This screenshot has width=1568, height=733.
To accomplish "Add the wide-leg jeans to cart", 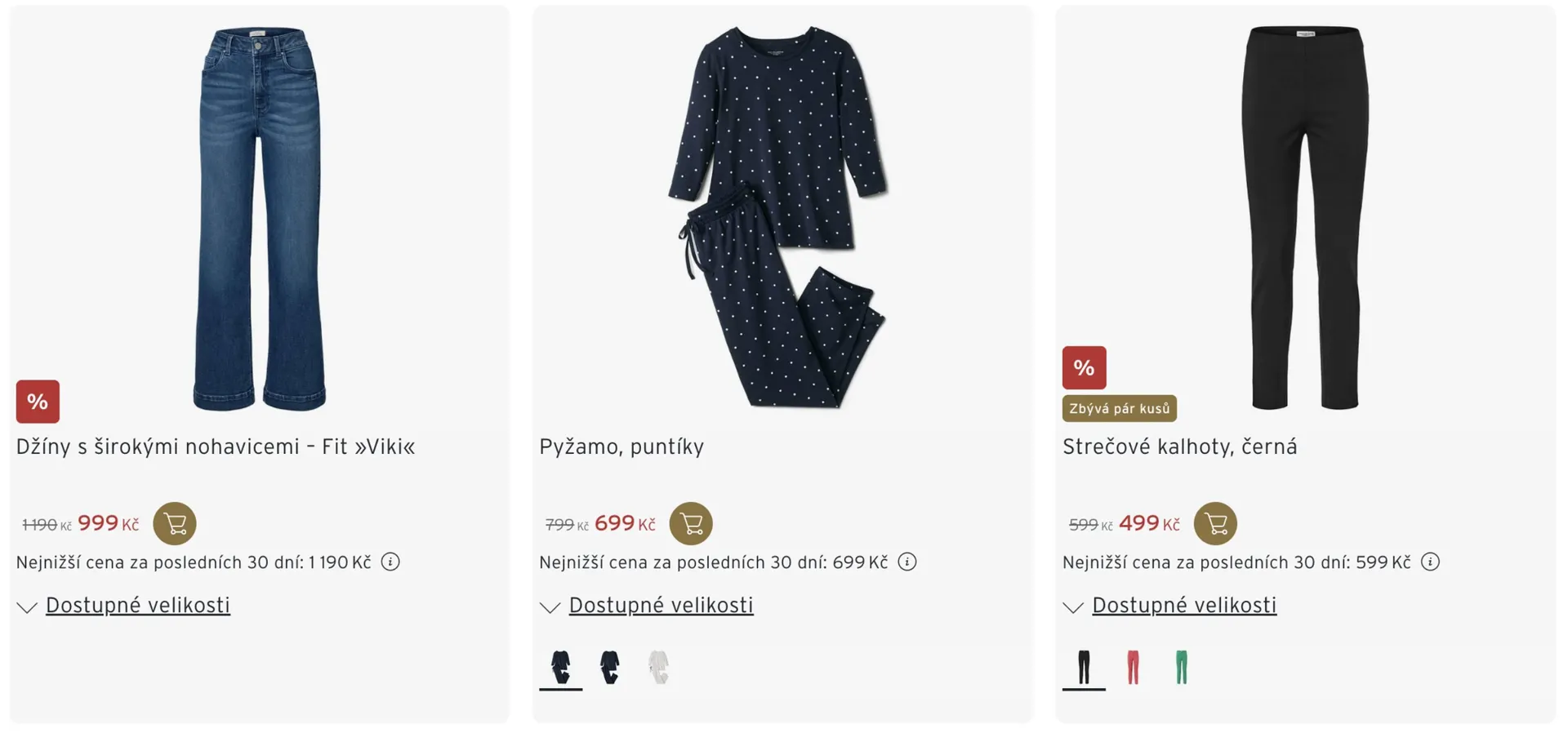I will click(x=175, y=523).
